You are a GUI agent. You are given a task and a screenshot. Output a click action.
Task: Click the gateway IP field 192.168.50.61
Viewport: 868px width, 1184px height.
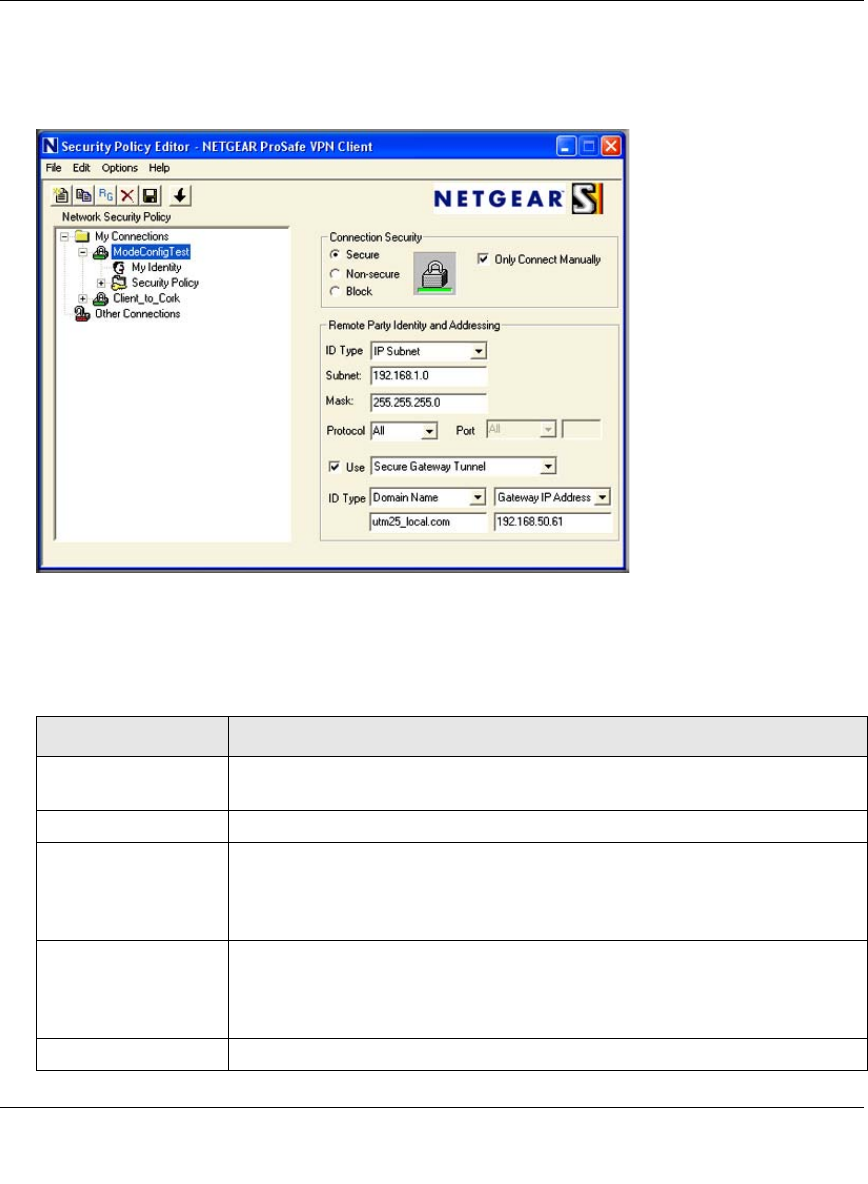point(553,522)
